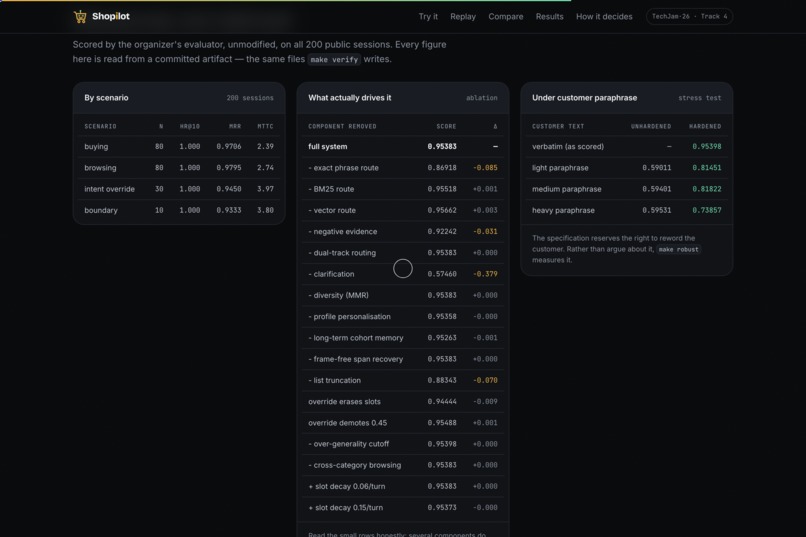Select the By scenario card title
Viewport: 806px width, 537px height.
pyautogui.click(x=106, y=98)
